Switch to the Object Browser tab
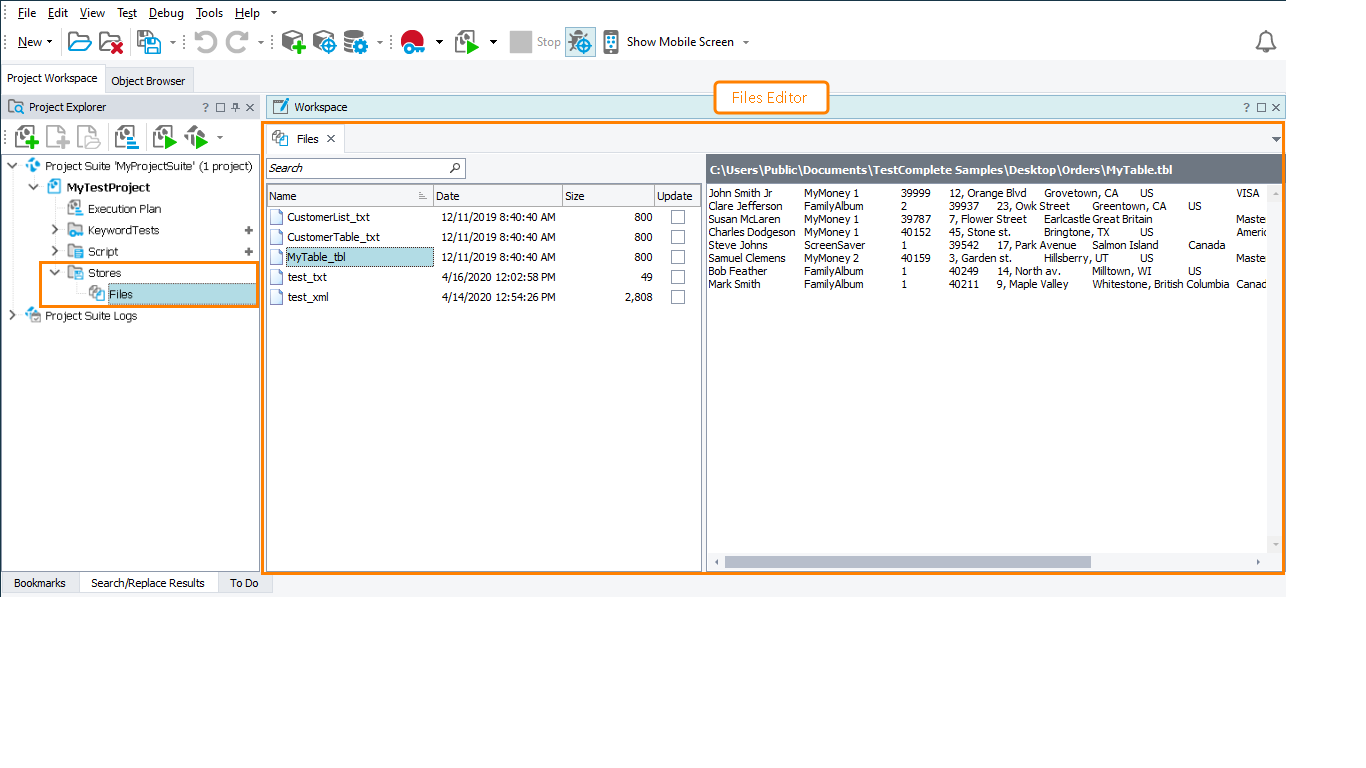The image size is (1366, 768). click(148, 79)
